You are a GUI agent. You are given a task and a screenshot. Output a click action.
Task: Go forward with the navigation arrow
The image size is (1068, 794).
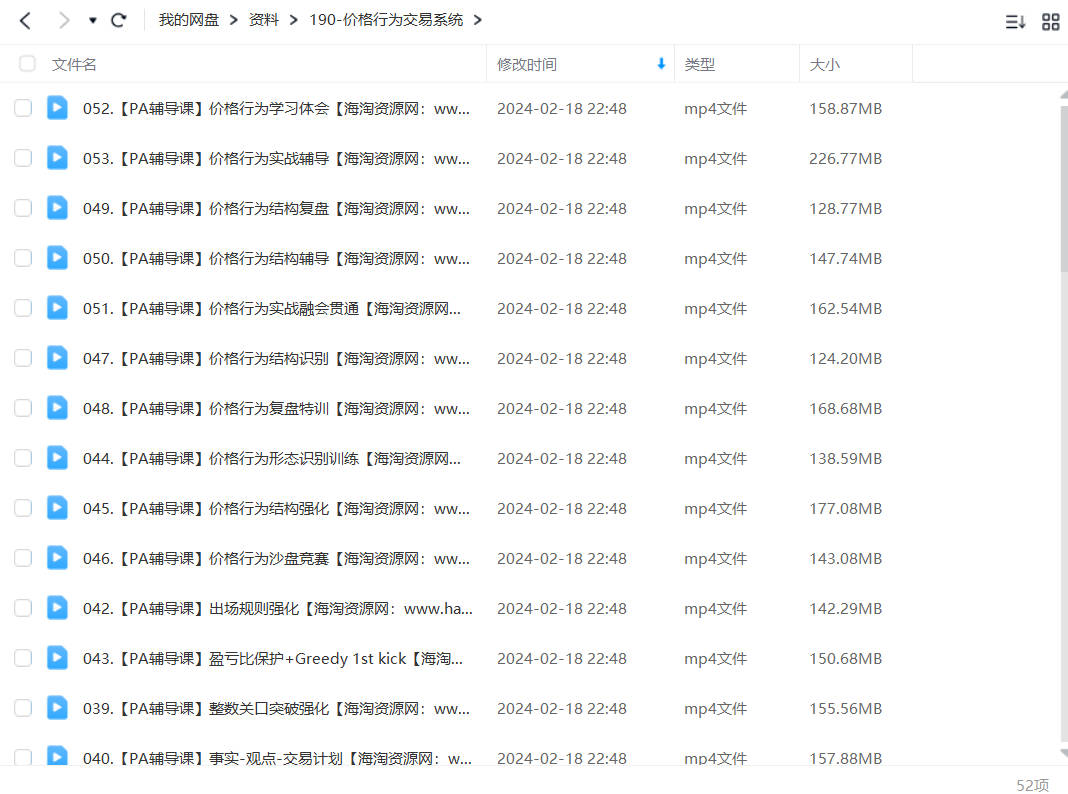pos(63,20)
